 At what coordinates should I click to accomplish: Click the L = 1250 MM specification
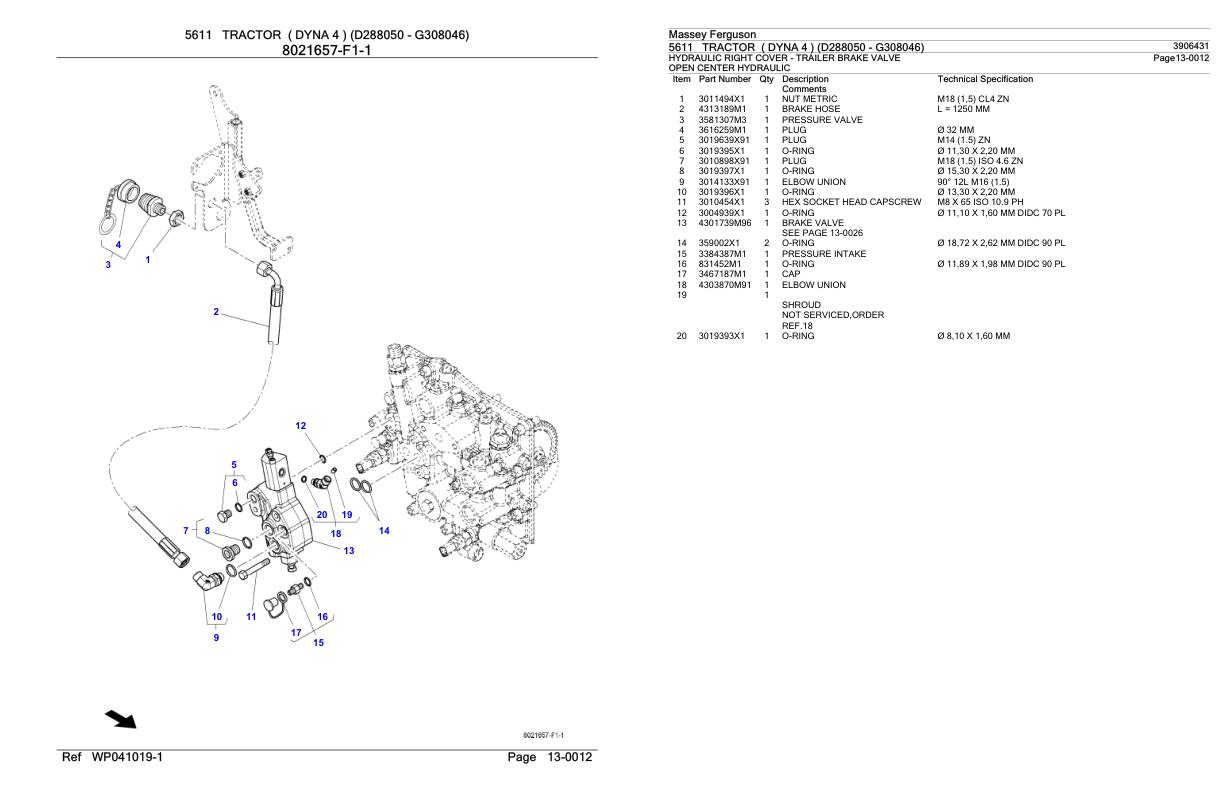966,108
